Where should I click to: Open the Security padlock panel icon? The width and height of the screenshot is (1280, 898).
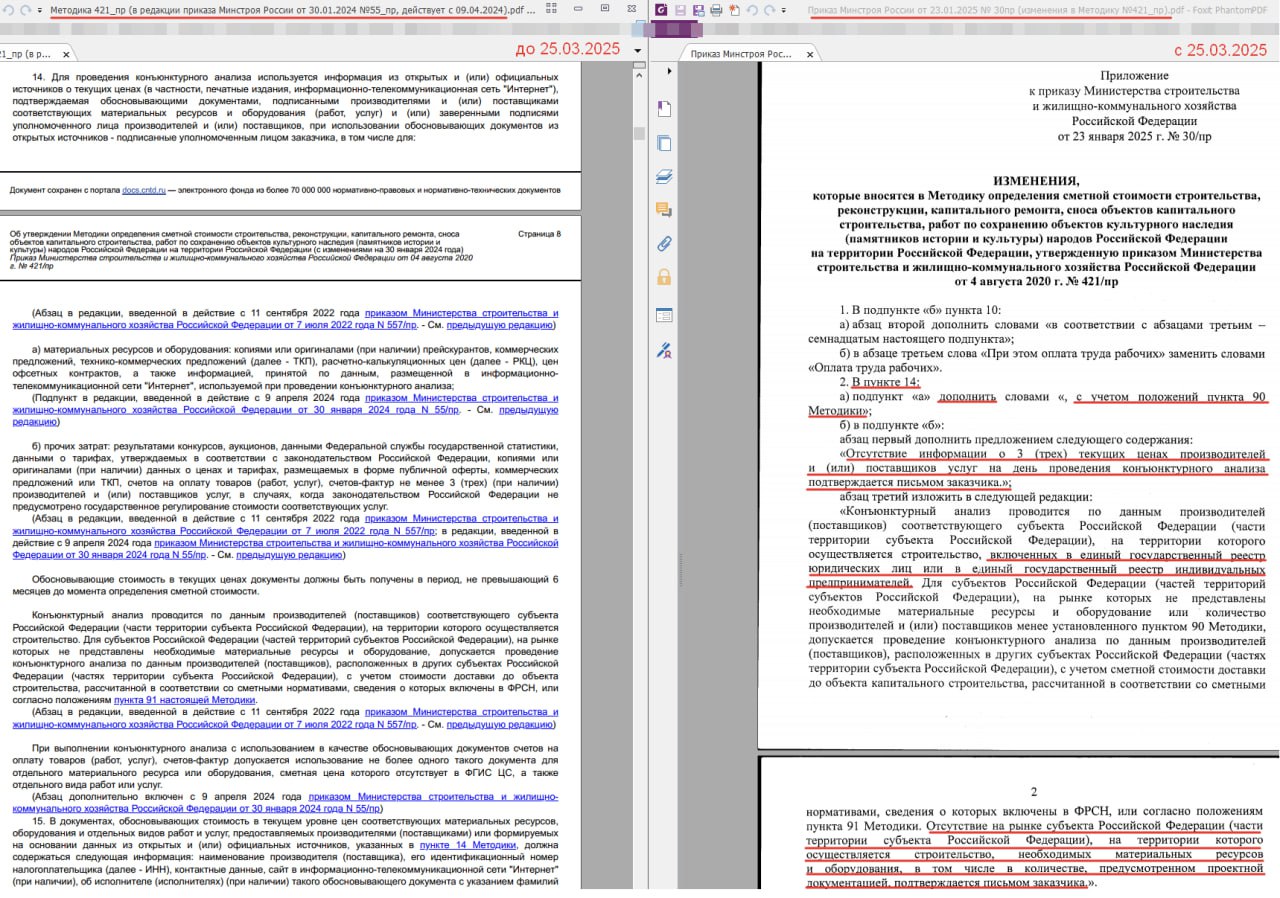point(663,277)
